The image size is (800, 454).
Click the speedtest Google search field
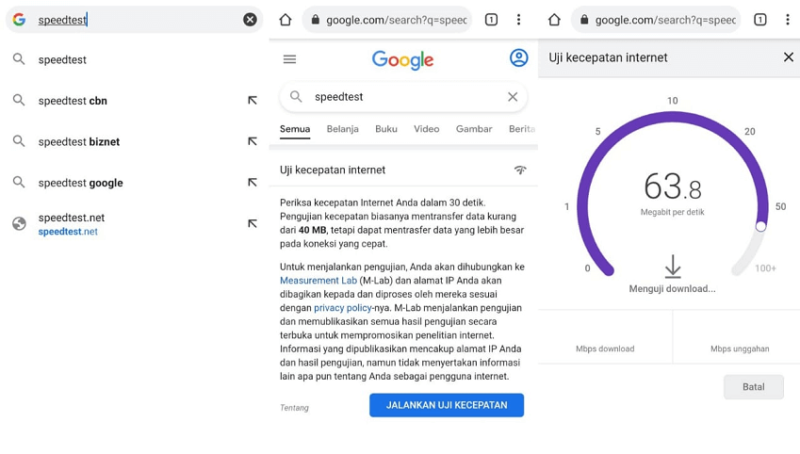tap(403, 97)
